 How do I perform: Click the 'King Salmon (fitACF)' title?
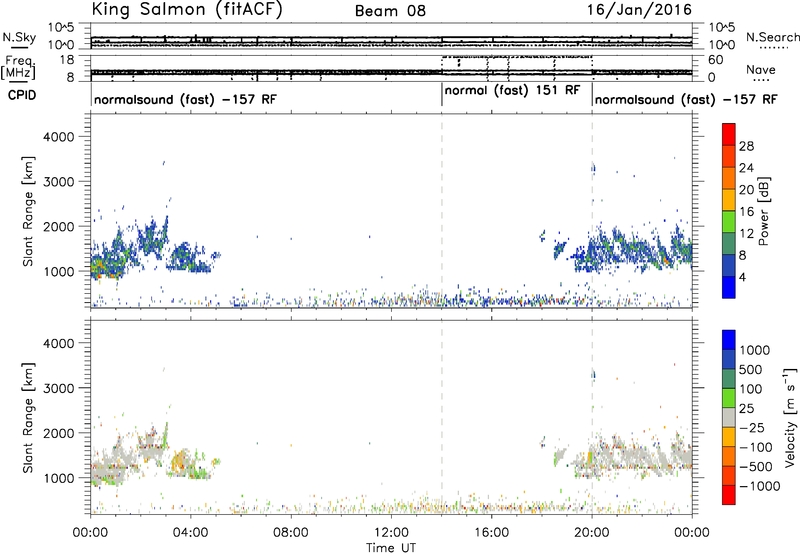click(x=187, y=9)
